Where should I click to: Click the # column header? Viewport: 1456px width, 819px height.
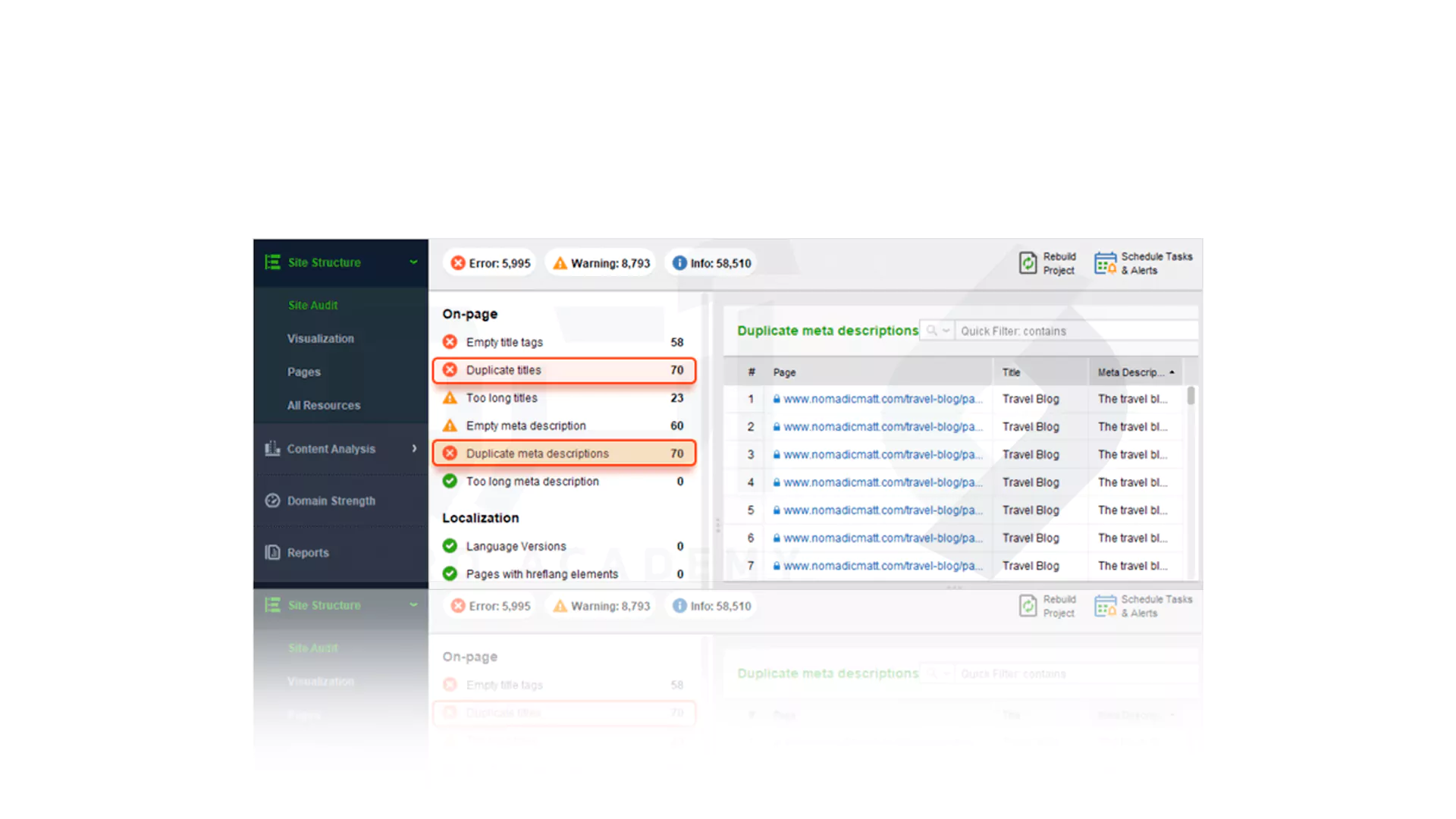point(751,372)
